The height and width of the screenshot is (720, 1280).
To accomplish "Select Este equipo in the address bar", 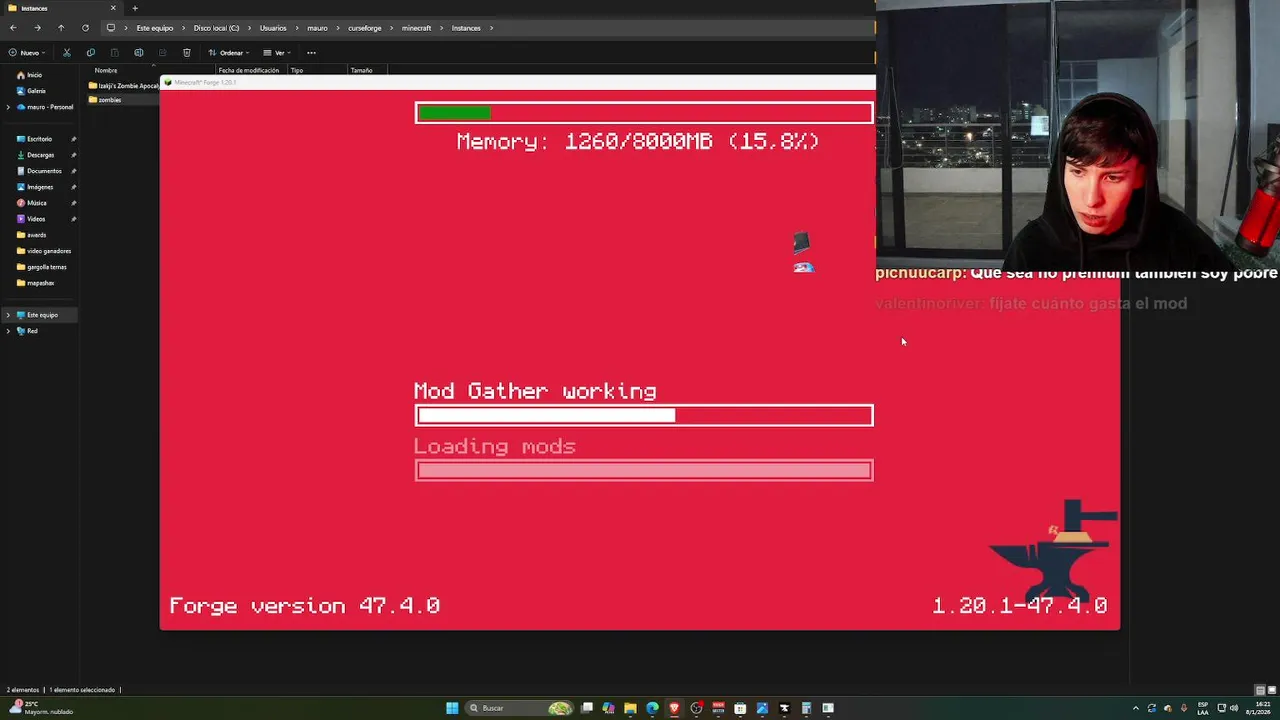I will (155, 28).
